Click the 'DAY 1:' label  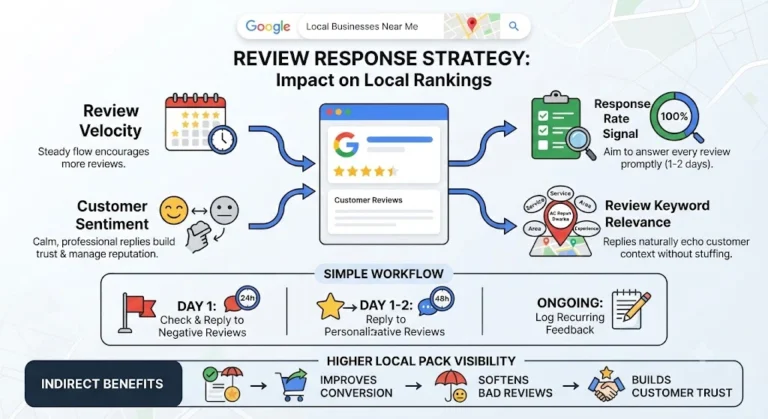tap(196, 306)
